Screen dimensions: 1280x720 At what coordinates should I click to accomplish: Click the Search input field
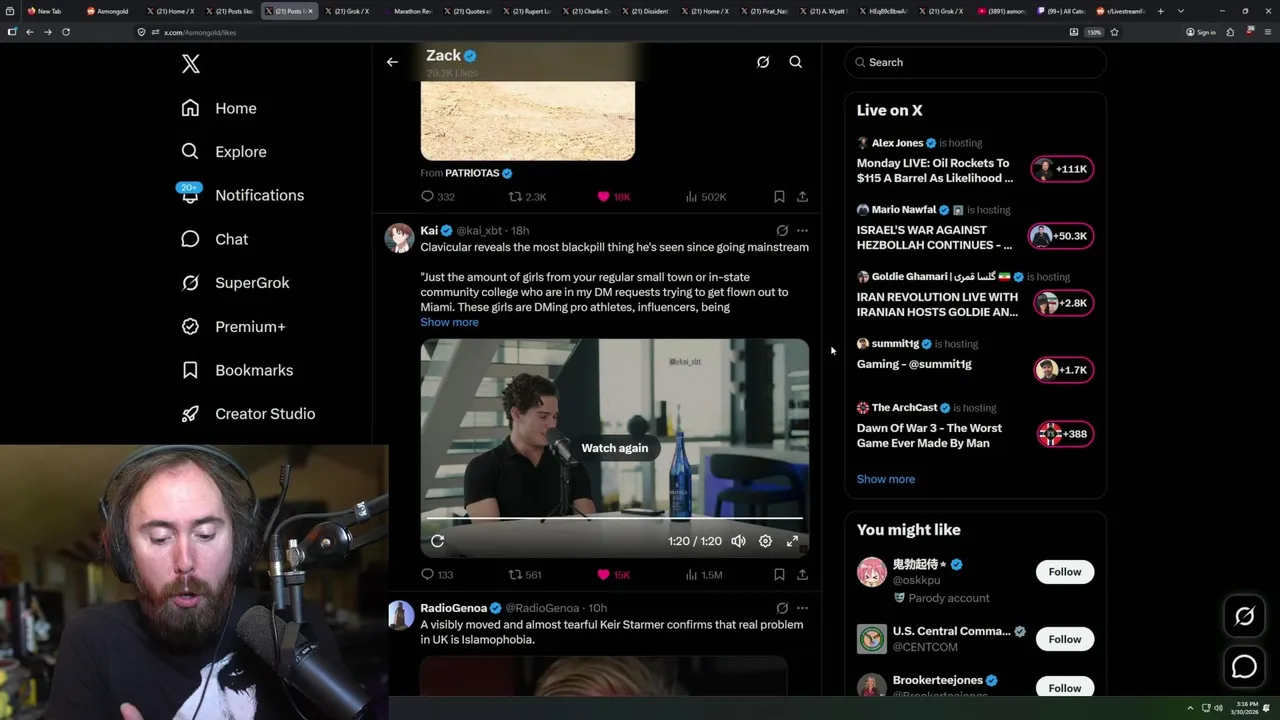(x=975, y=62)
